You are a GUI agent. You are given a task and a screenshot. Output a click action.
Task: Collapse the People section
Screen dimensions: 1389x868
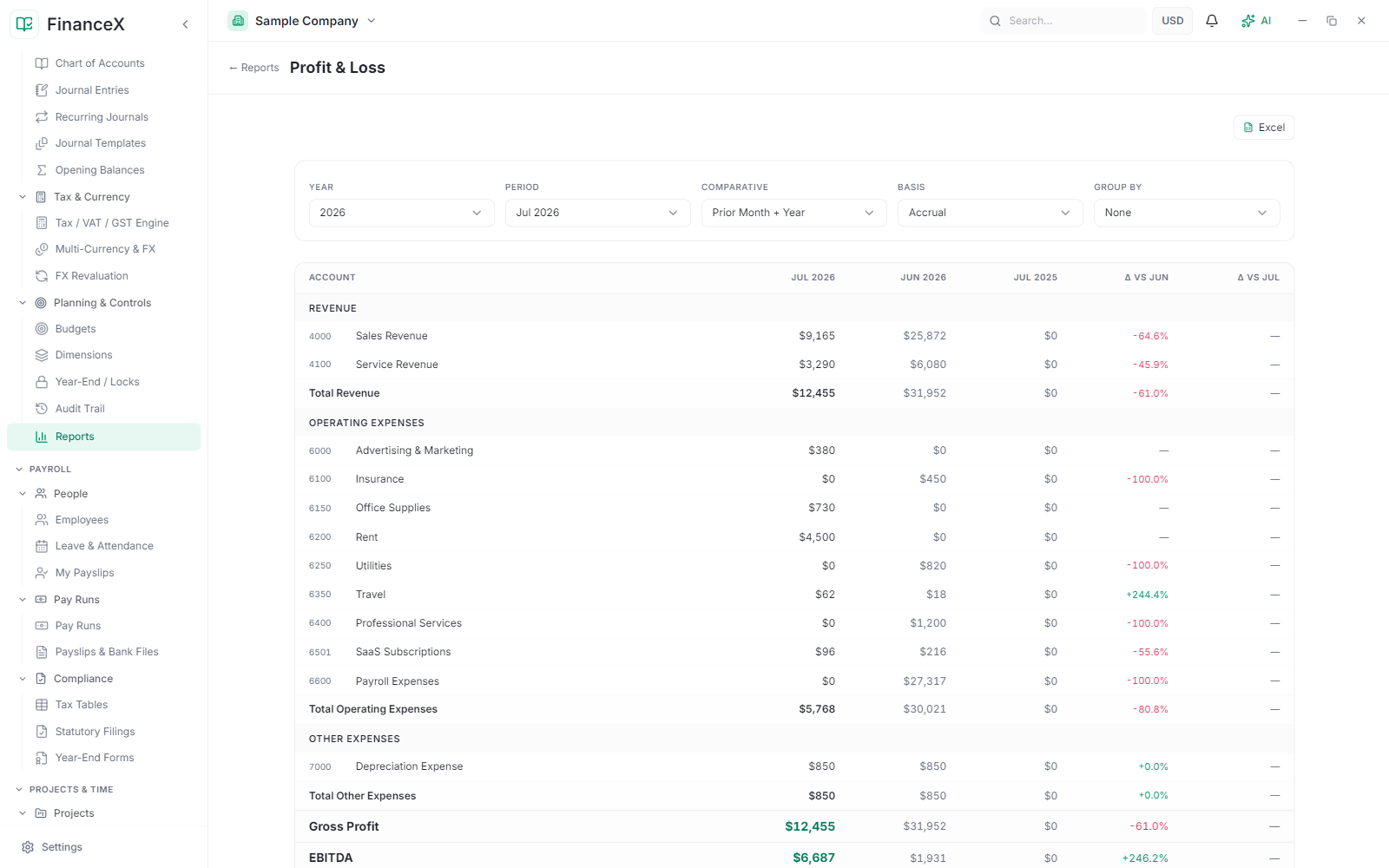(23, 494)
